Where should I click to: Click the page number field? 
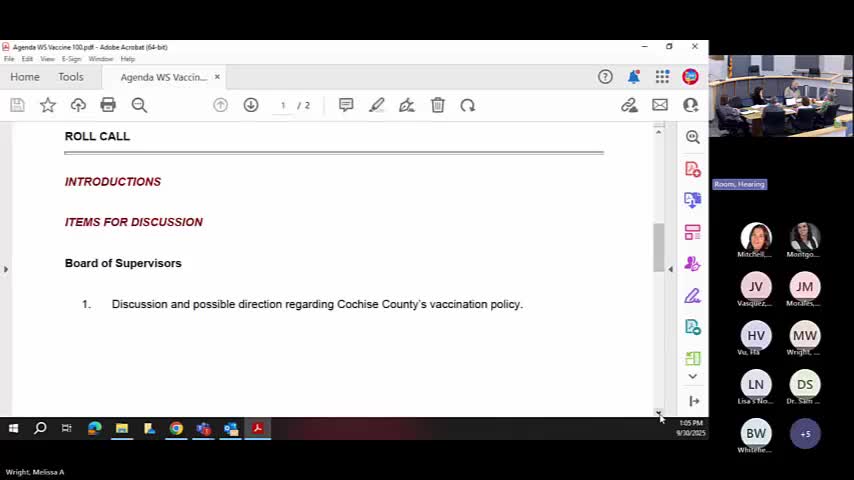coord(283,105)
